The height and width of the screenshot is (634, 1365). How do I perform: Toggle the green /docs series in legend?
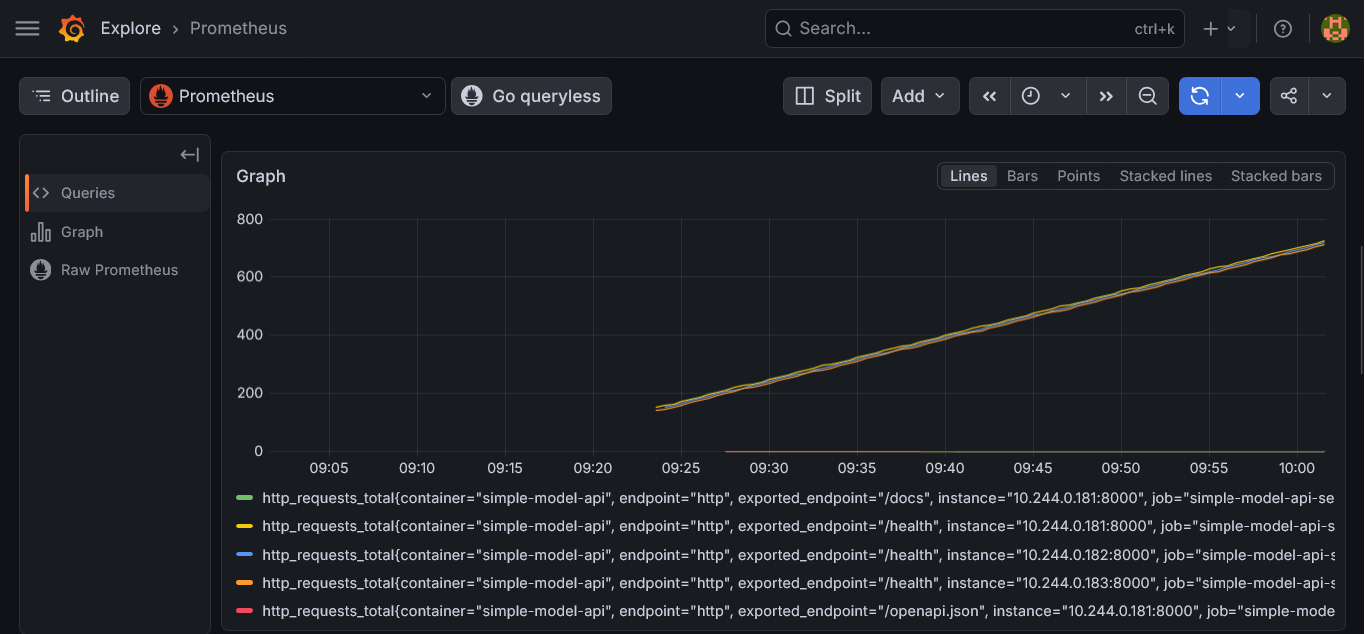point(244,498)
